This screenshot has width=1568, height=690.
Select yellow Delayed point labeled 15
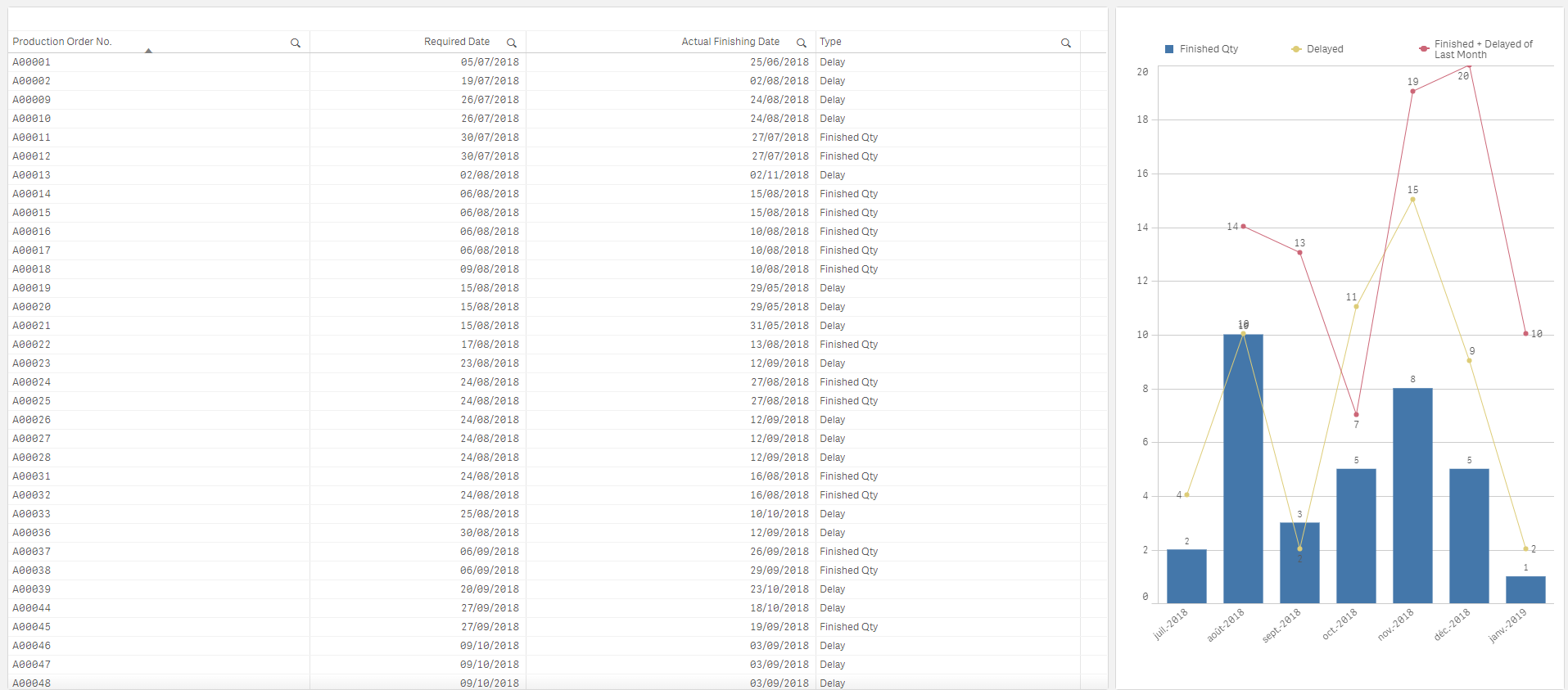click(x=1412, y=199)
